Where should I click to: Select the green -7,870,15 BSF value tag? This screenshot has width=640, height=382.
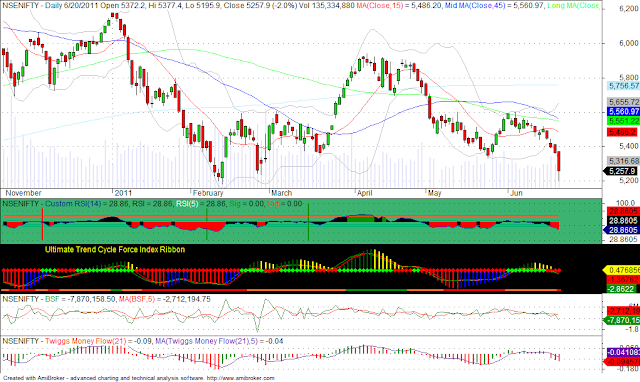621,320
